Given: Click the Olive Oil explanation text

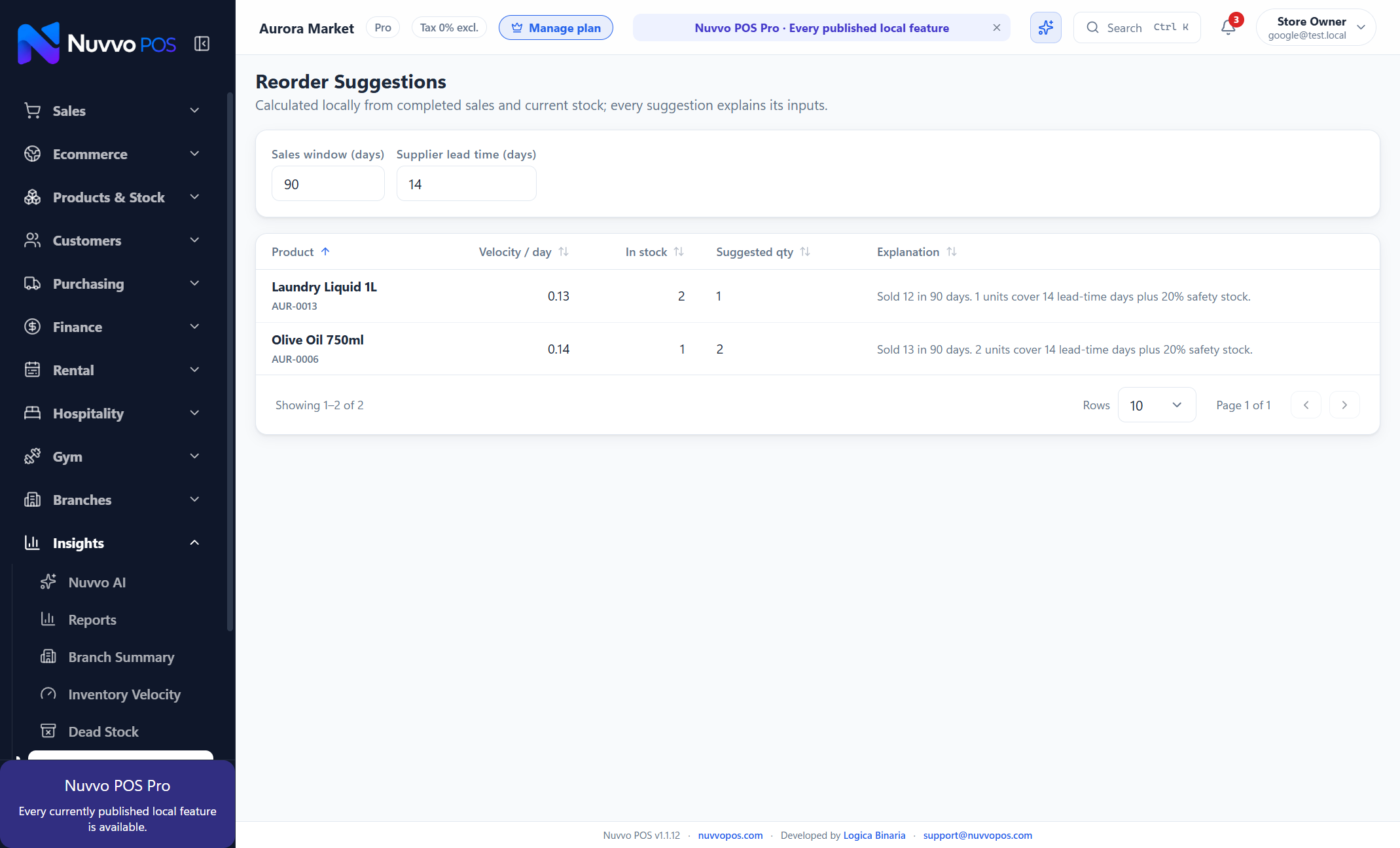Looking at the screenshot, I should [1064, 349].
